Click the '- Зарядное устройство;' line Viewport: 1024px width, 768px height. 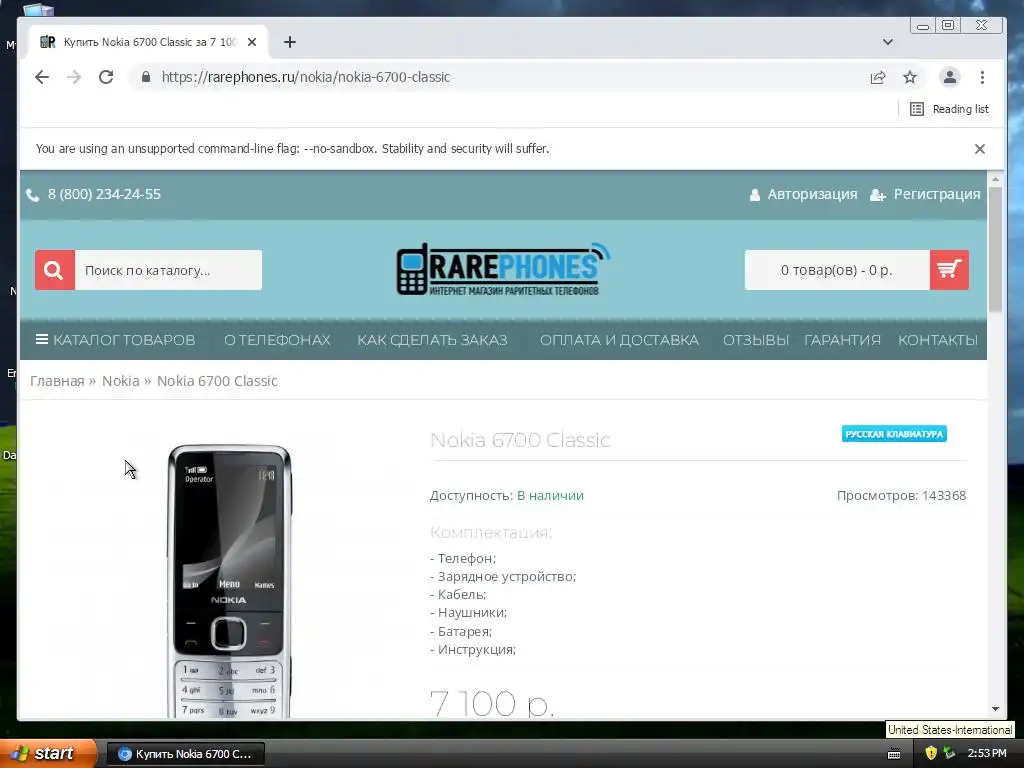[503, 577]
